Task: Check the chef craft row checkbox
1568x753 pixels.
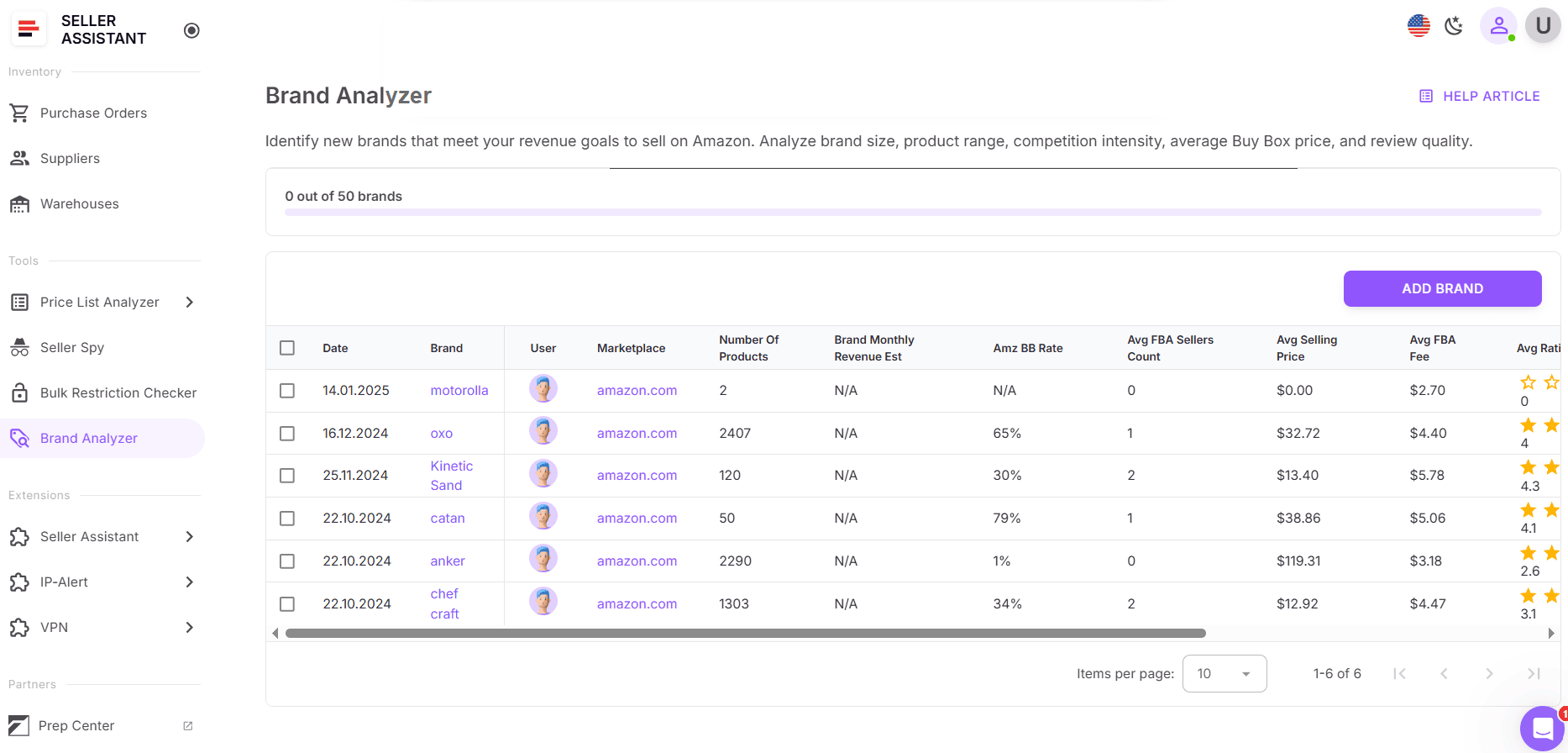Action: pyautogui.click(x=287, y=604)
